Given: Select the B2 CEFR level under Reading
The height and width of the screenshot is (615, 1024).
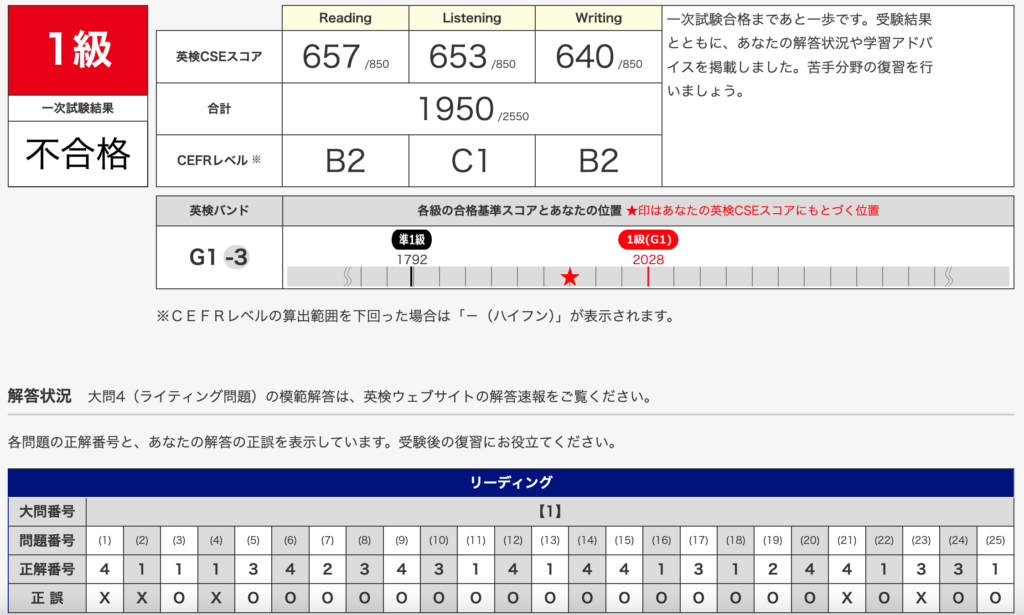Looking at the screenshot, I should [345, 161].
